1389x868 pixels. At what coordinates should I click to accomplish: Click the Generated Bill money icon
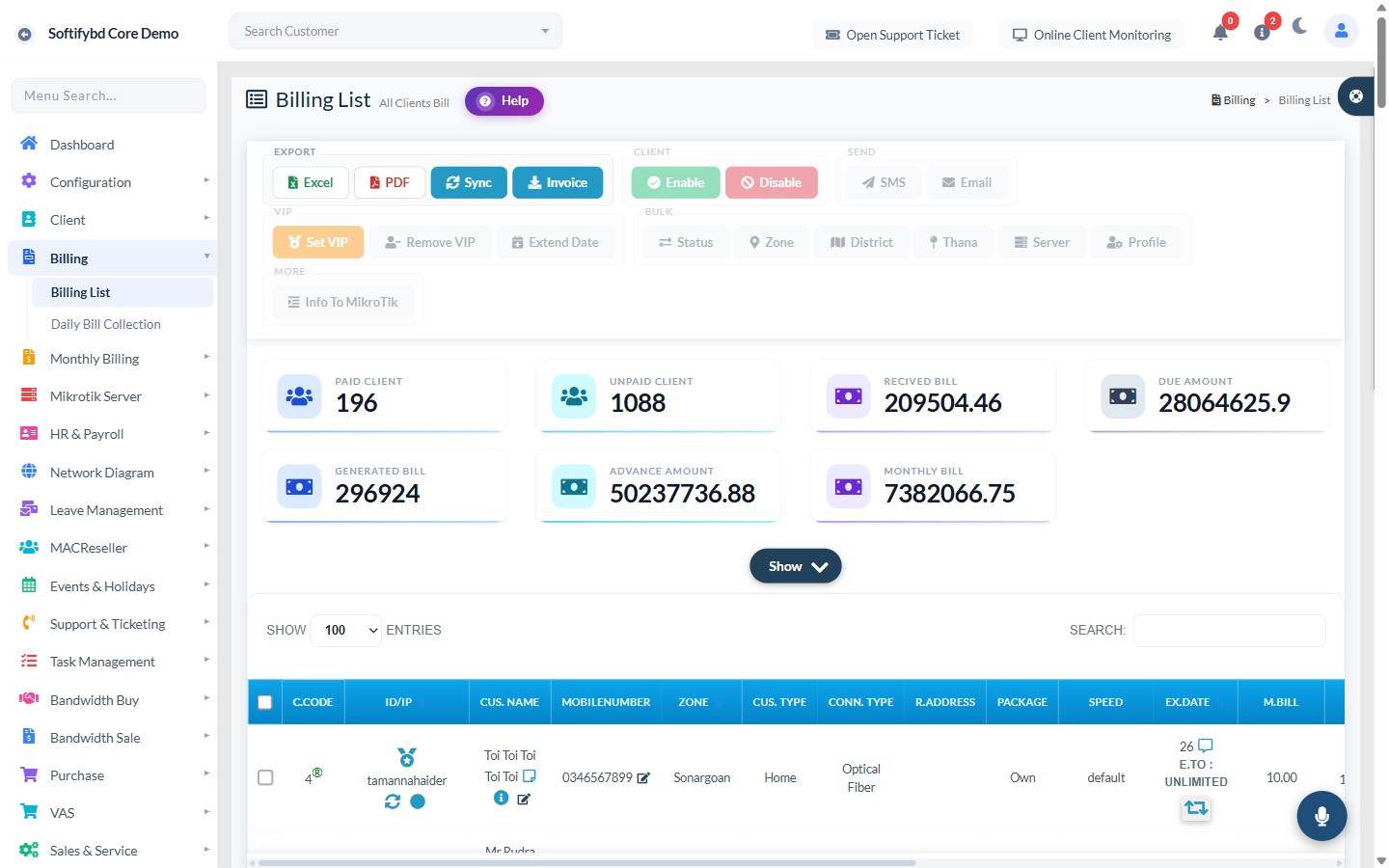coord(299,486)
